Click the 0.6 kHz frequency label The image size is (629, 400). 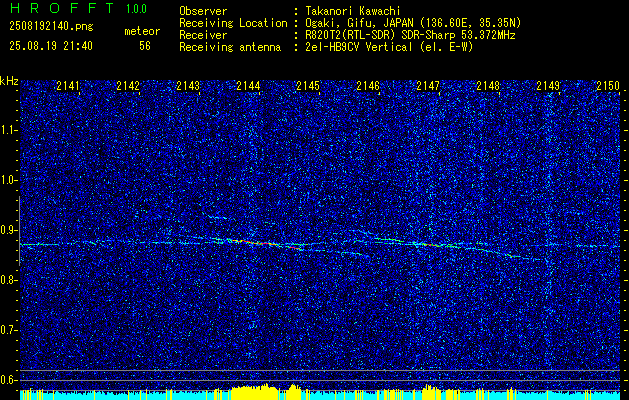point(9,380)
